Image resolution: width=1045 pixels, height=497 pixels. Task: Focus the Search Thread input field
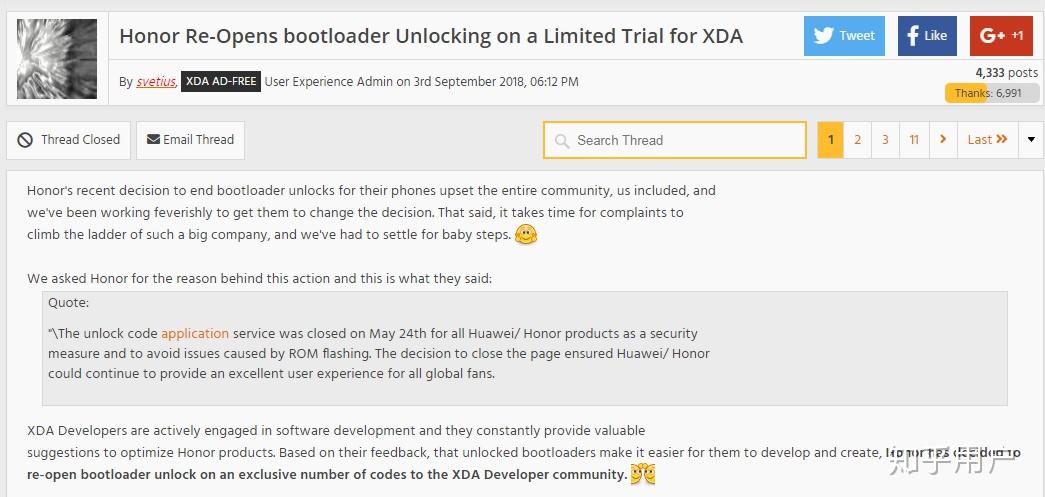(685, 141)
